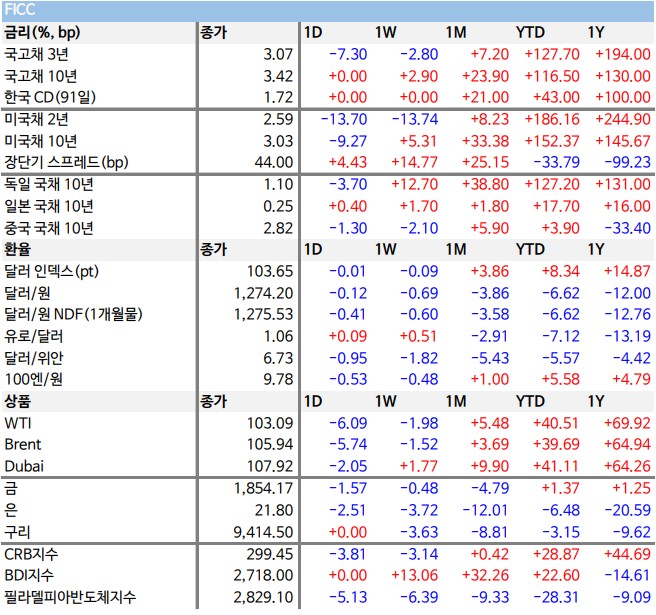Select 달러/원 NDF(1개월물) row label
656x615 pixels.
[73, 314]
